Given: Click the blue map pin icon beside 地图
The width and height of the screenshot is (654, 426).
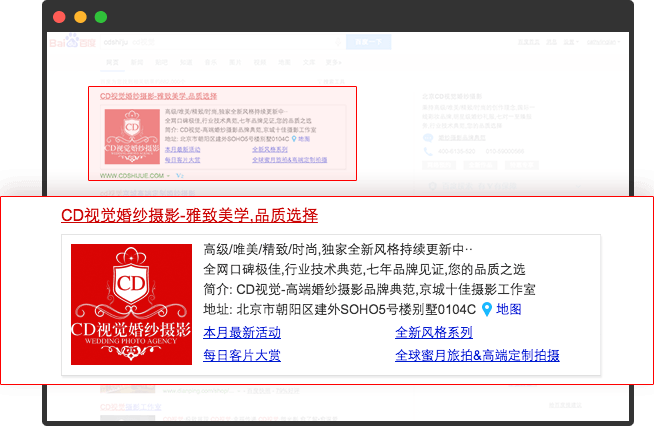Looking at the screenshot, I should tap(487, 309).
